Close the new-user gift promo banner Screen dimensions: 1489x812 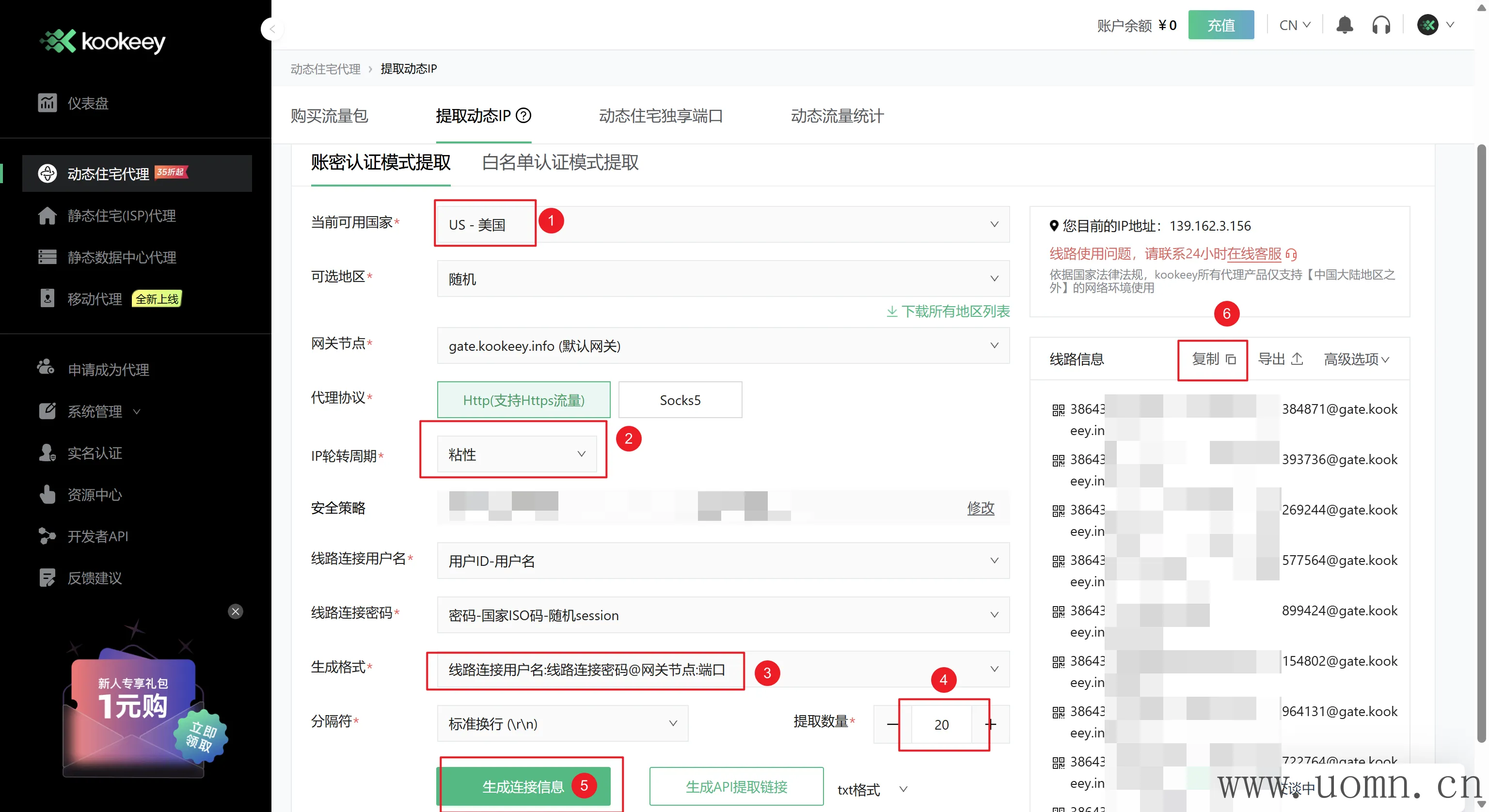coord(235,611)
